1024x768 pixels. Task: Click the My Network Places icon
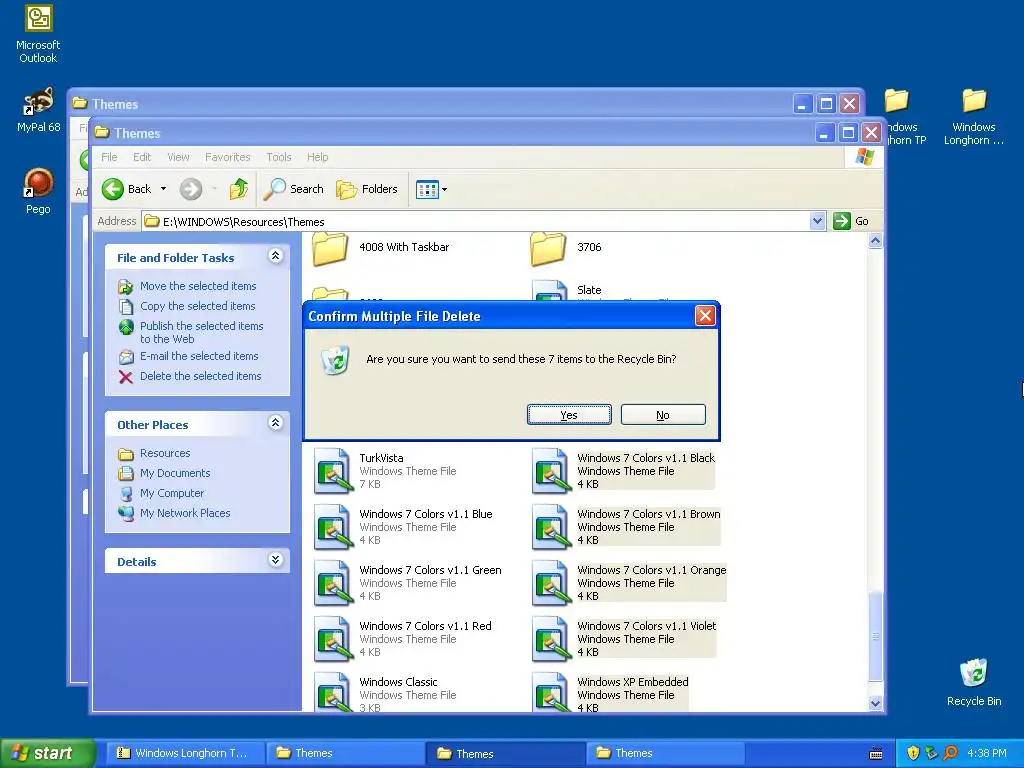126,513
